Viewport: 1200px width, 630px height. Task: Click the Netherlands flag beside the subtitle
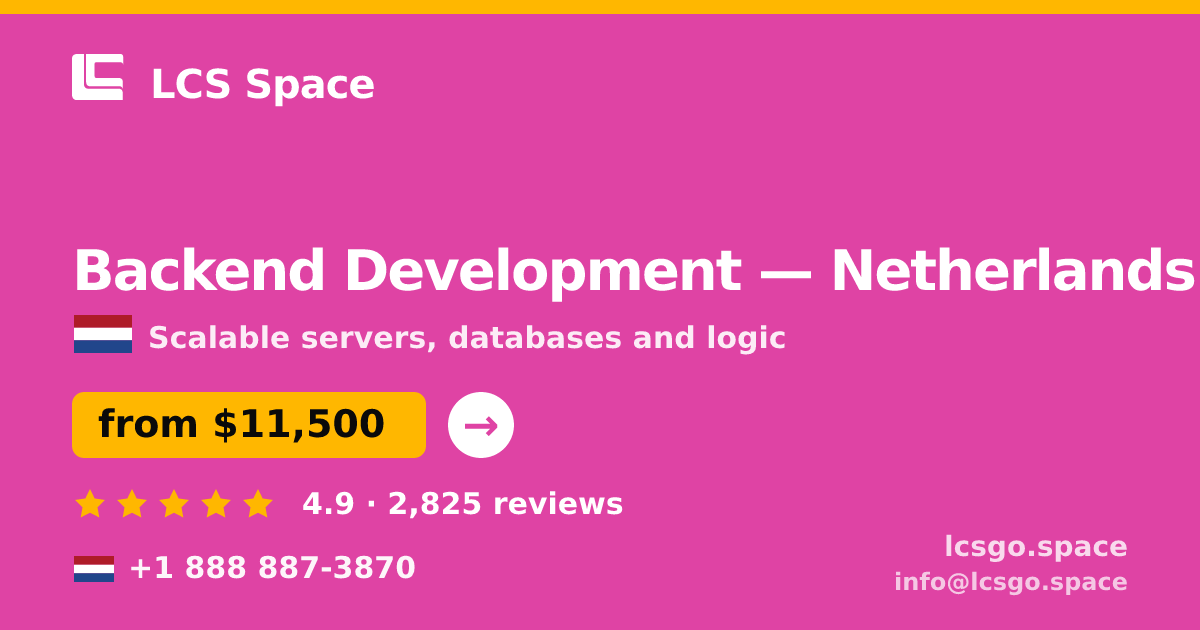103,334
